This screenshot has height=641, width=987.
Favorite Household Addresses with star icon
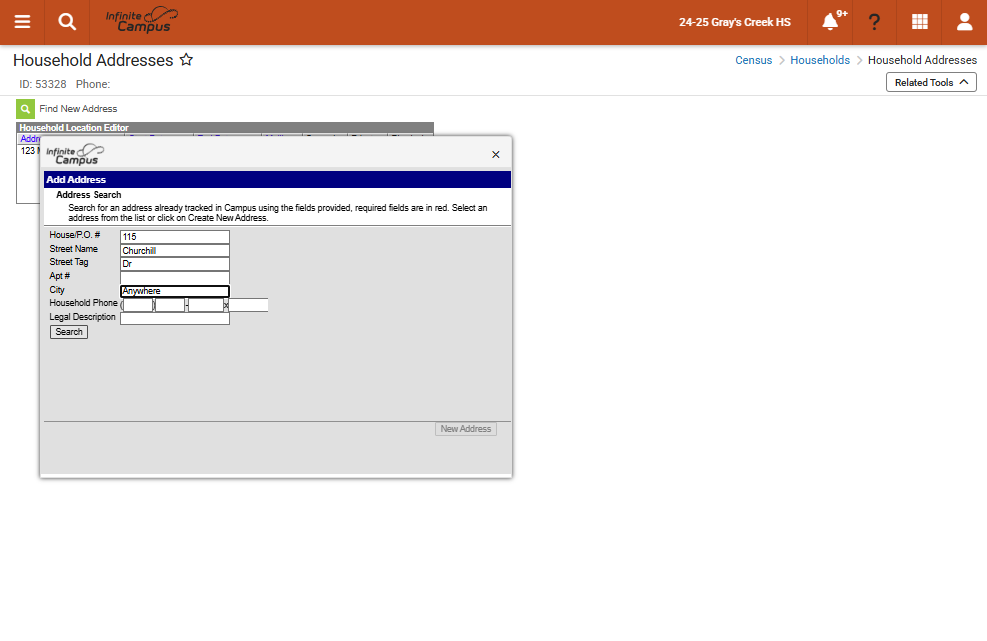click(x=186, y=60)
